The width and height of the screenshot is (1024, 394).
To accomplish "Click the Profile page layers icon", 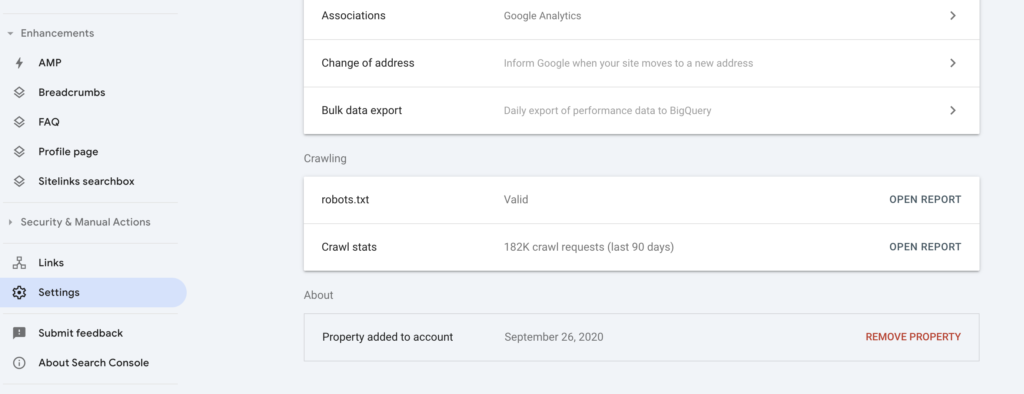I will (20, 152).
